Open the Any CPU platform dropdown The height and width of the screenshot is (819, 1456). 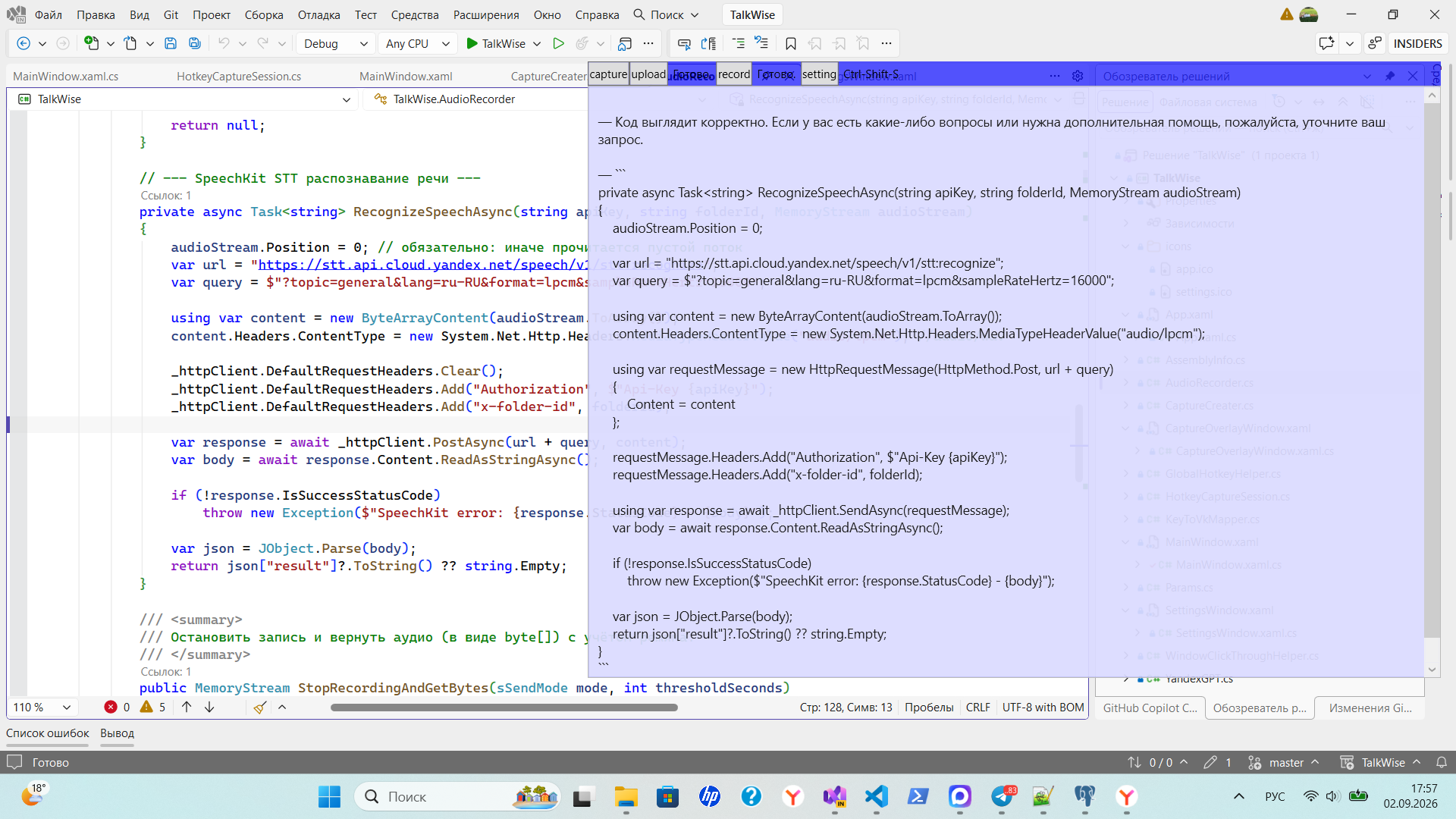[x=417, y=44]
